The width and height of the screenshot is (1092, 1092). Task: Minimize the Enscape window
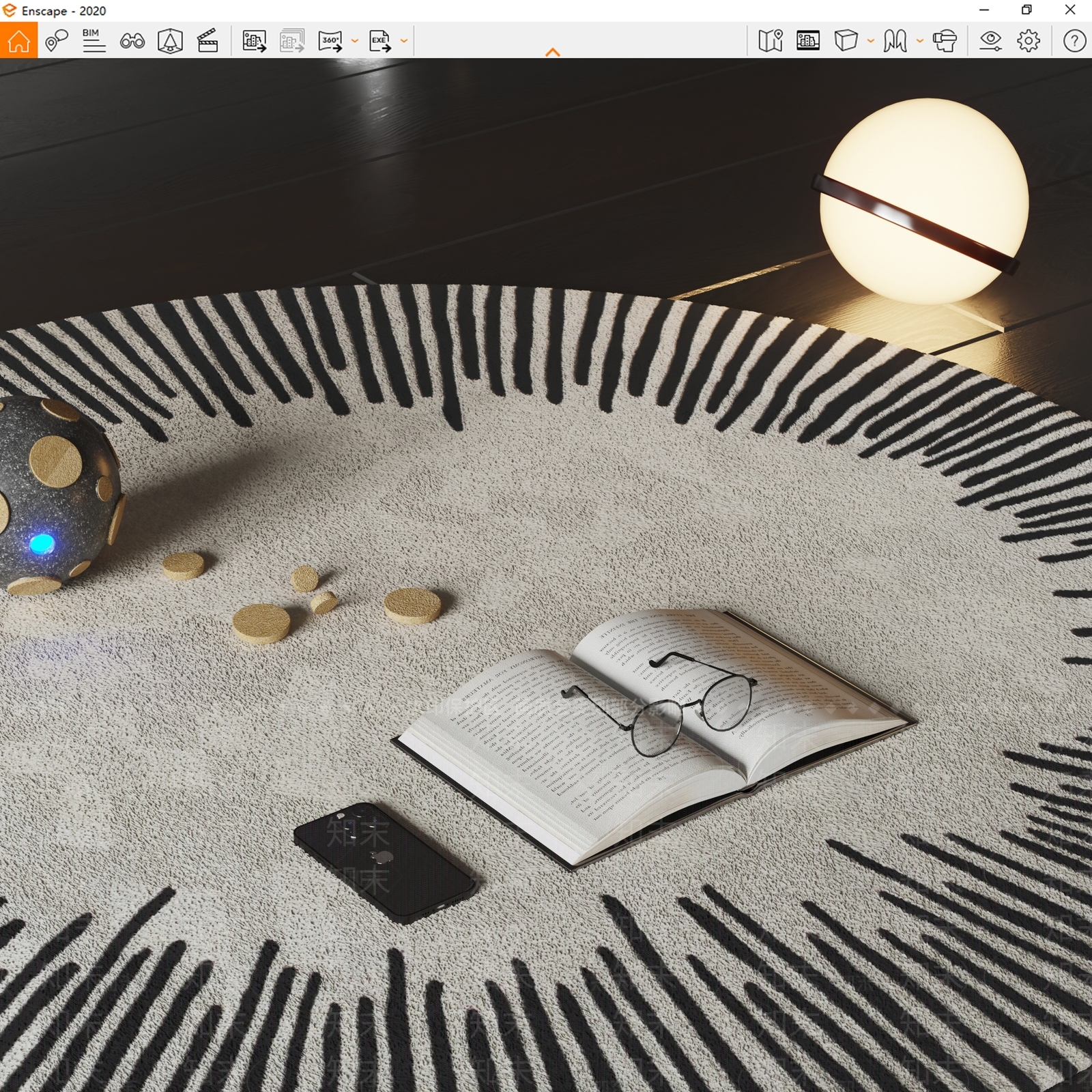click(x=984, y=10)
